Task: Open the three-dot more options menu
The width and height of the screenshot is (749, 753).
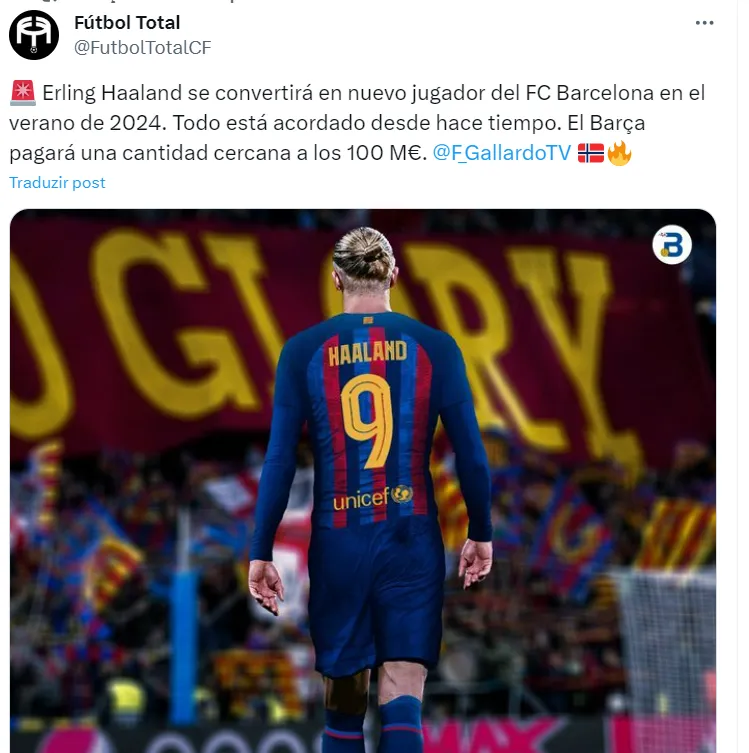Action: tap(704, 23)
